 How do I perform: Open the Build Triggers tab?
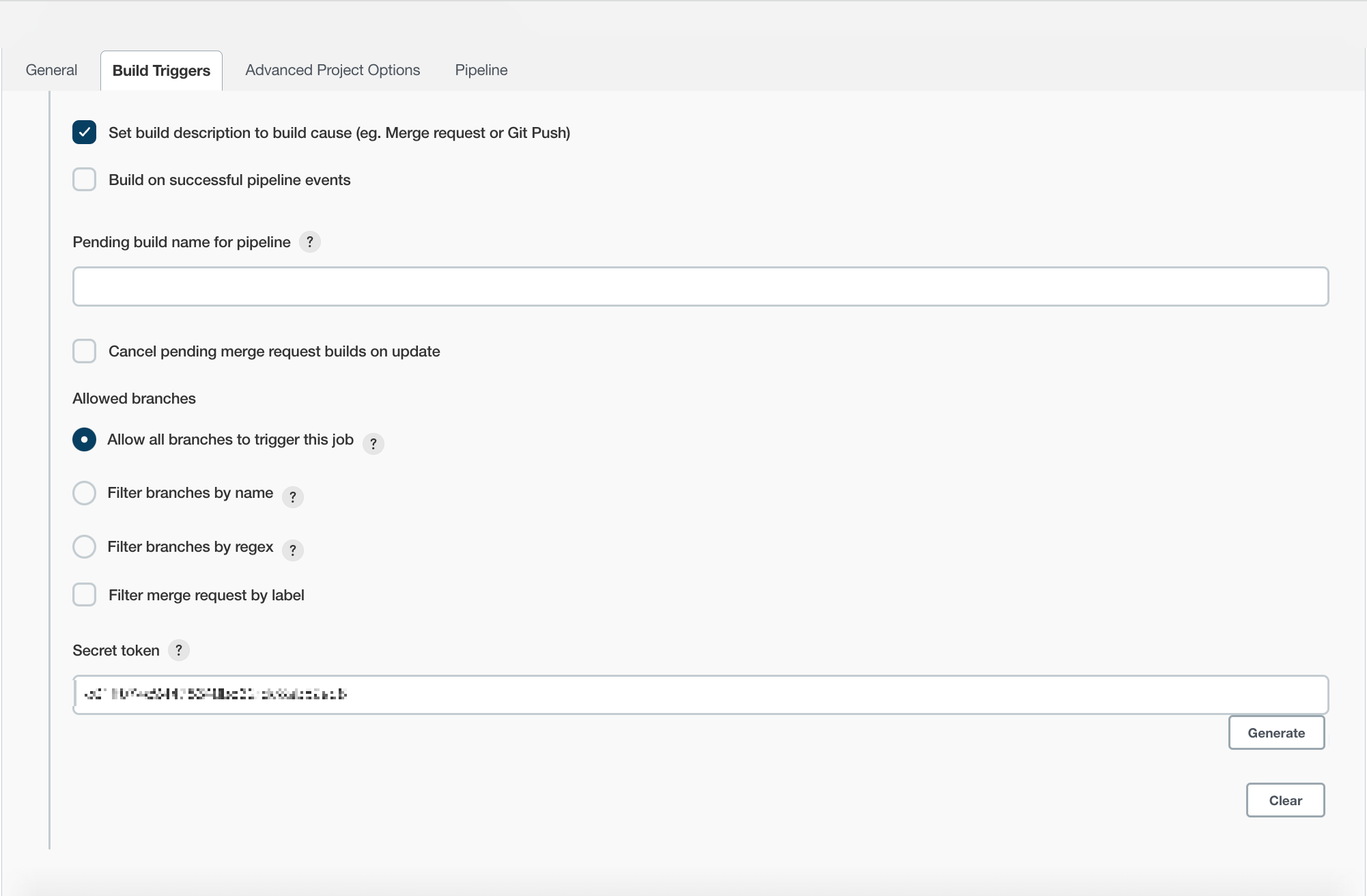point(161,71)
